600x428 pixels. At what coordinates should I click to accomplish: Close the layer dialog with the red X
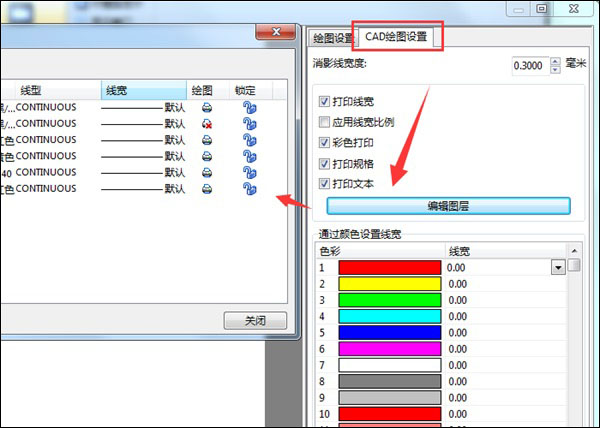[x=276, y=32]
